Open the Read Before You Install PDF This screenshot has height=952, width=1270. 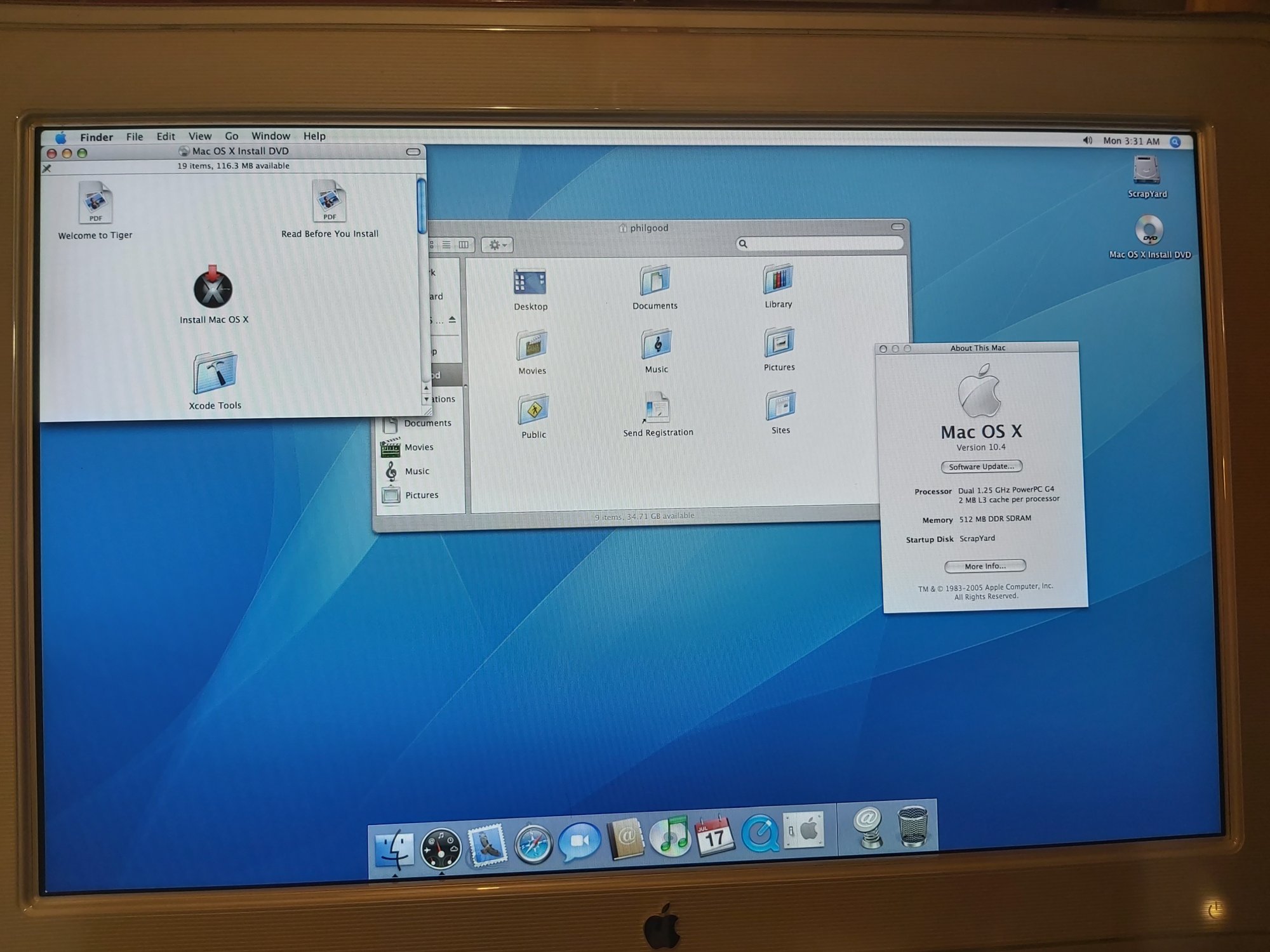click(329, 202)
